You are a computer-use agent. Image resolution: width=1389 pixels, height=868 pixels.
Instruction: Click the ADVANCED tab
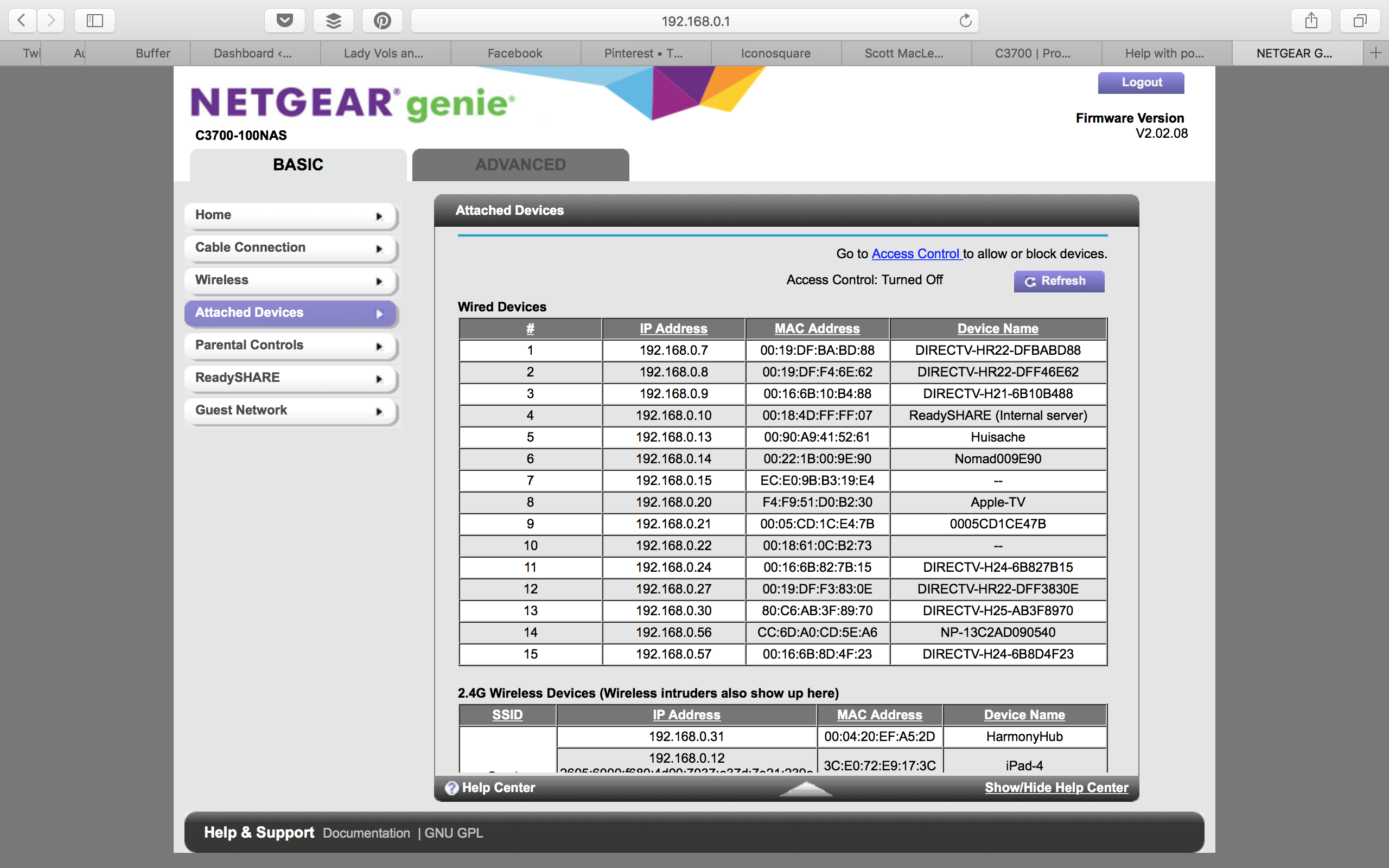pyautogui.click(x=520, y=164)
